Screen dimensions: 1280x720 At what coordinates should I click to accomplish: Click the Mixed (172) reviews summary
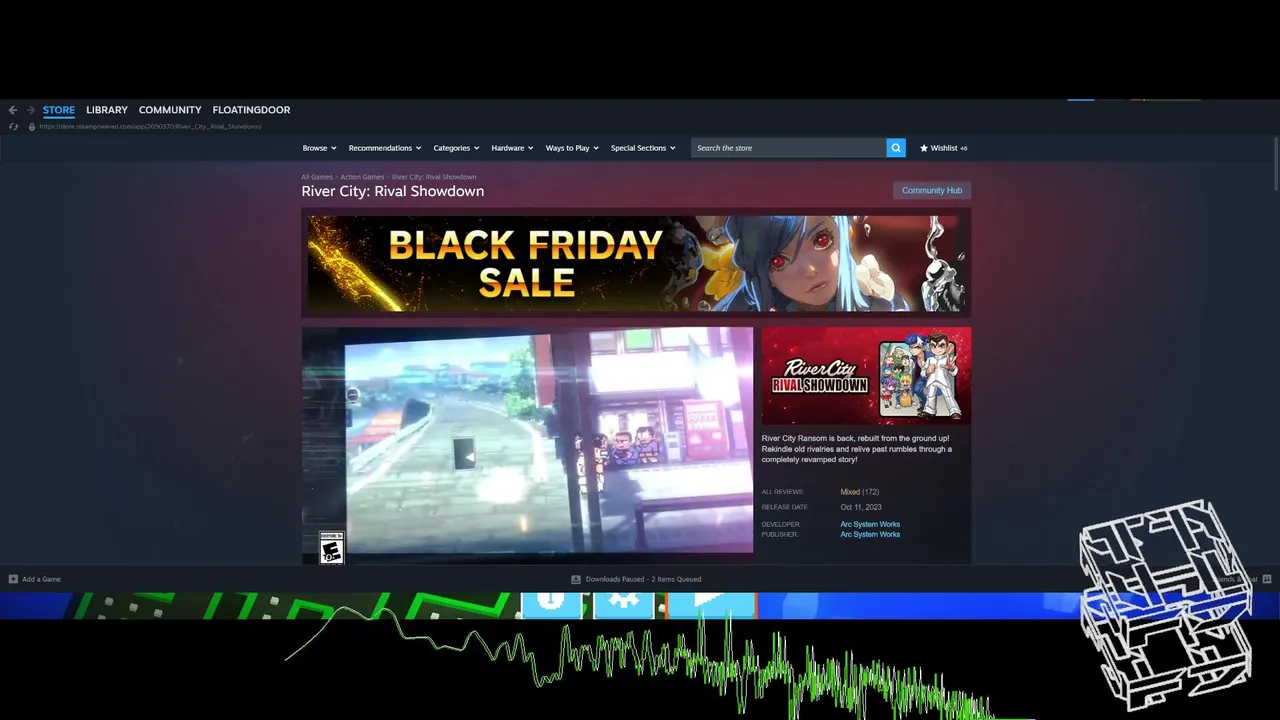(860, 492)
